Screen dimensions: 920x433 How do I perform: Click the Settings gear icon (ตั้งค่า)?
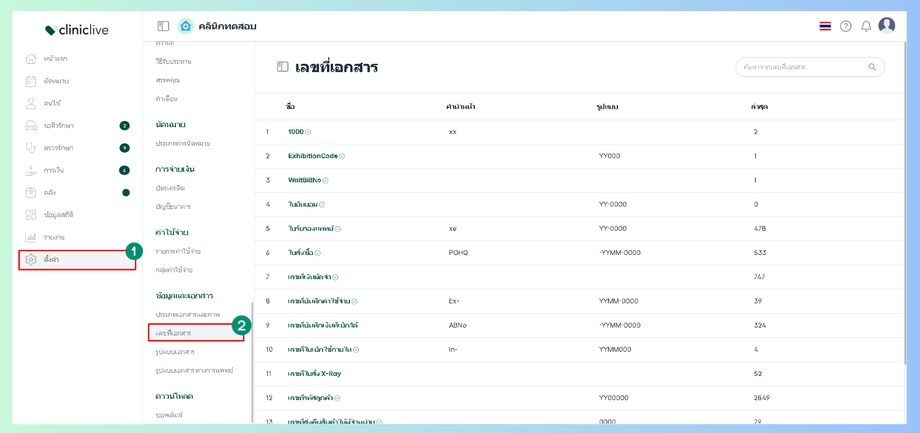click(31, 259)
